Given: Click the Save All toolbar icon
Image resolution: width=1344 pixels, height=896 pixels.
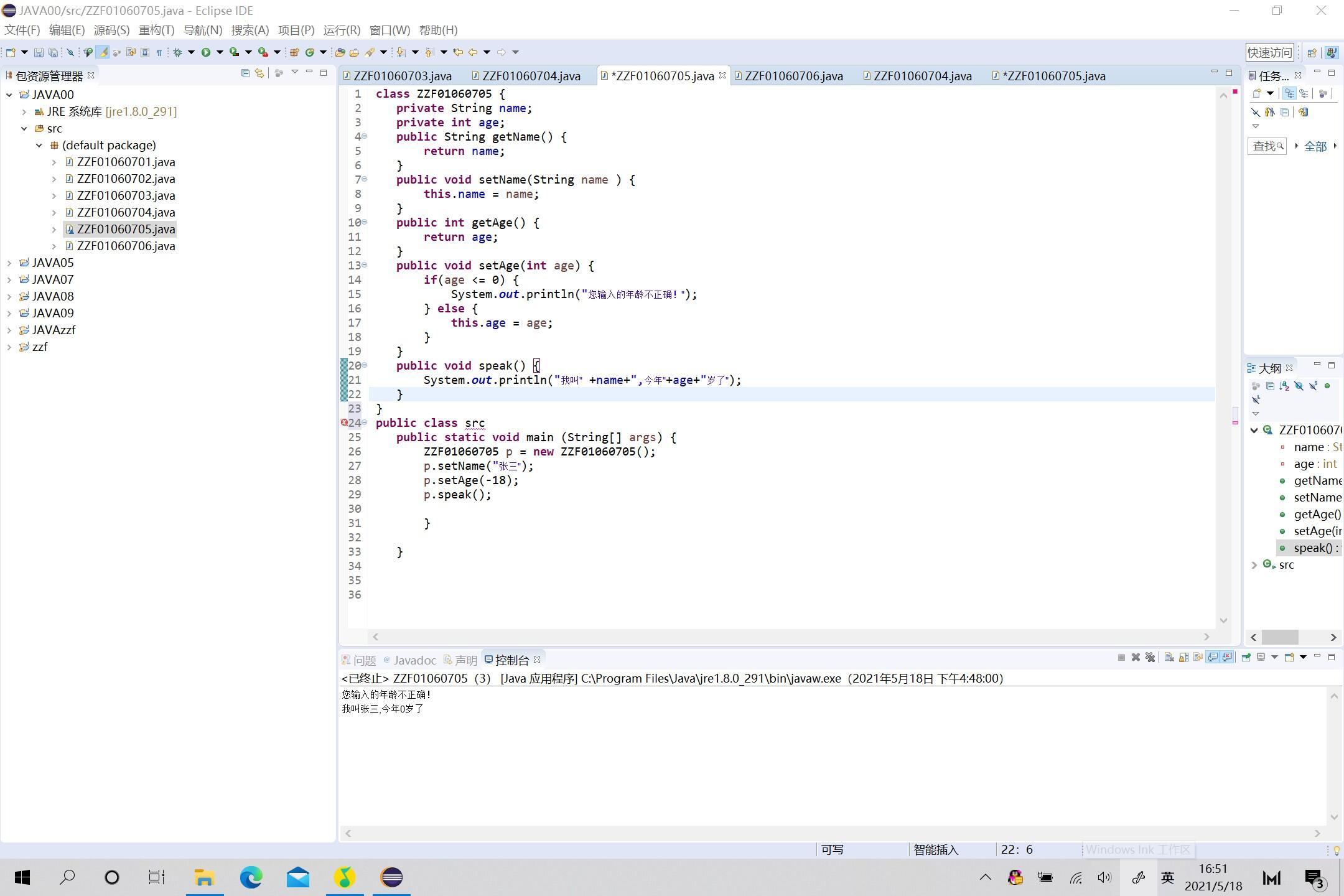Looking at the screenshot, I should [x=53, y=52].
